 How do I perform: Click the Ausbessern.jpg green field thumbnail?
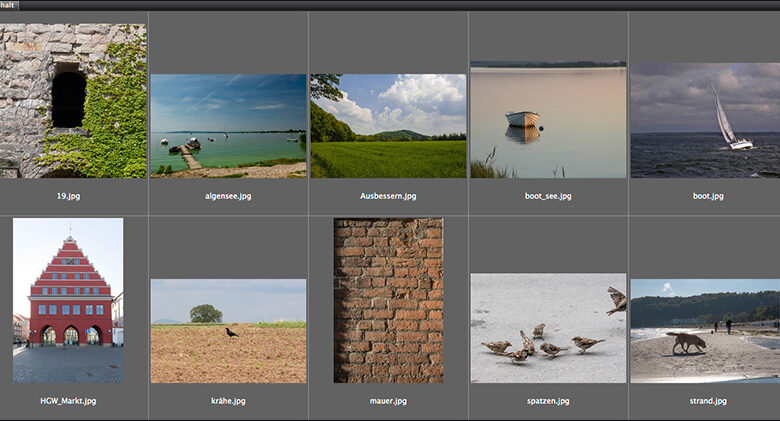point(388,126)
